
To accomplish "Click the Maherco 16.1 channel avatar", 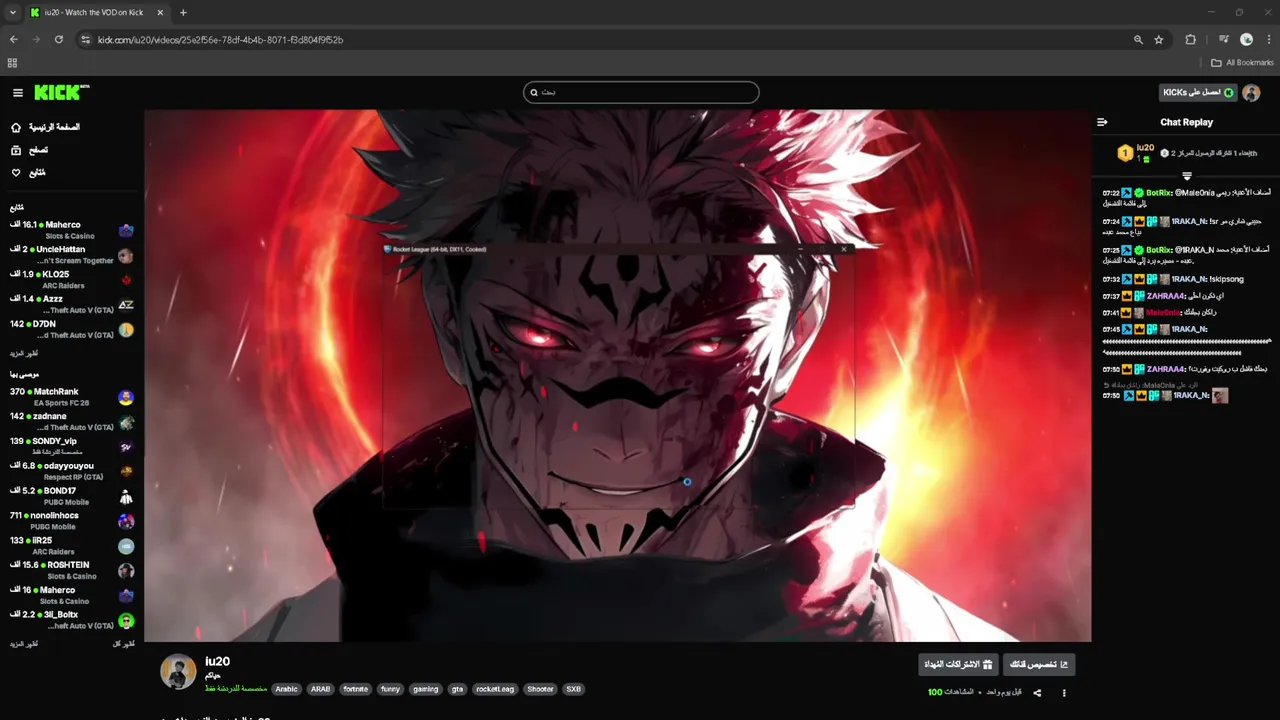I will click(126, 230).
